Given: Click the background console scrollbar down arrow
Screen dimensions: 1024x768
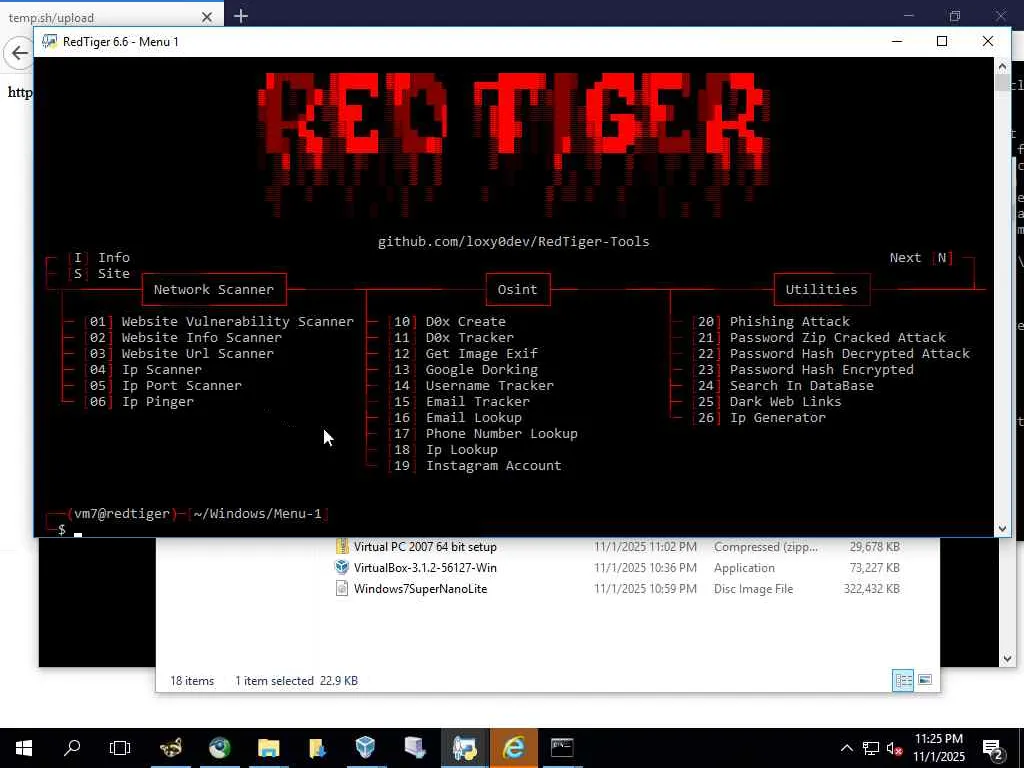Looking at the screenshot, I should (1007, 658).
